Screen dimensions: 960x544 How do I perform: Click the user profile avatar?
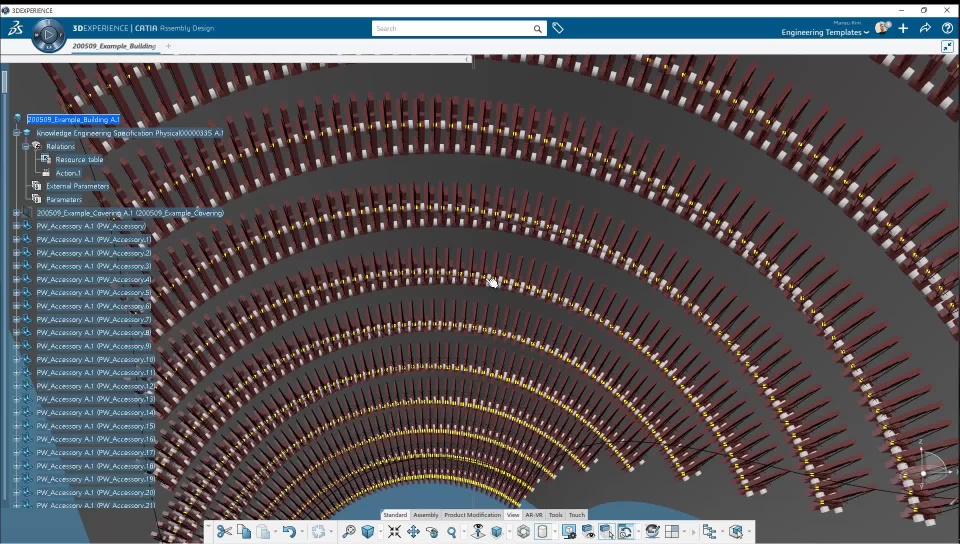click(x=882, y=28)
